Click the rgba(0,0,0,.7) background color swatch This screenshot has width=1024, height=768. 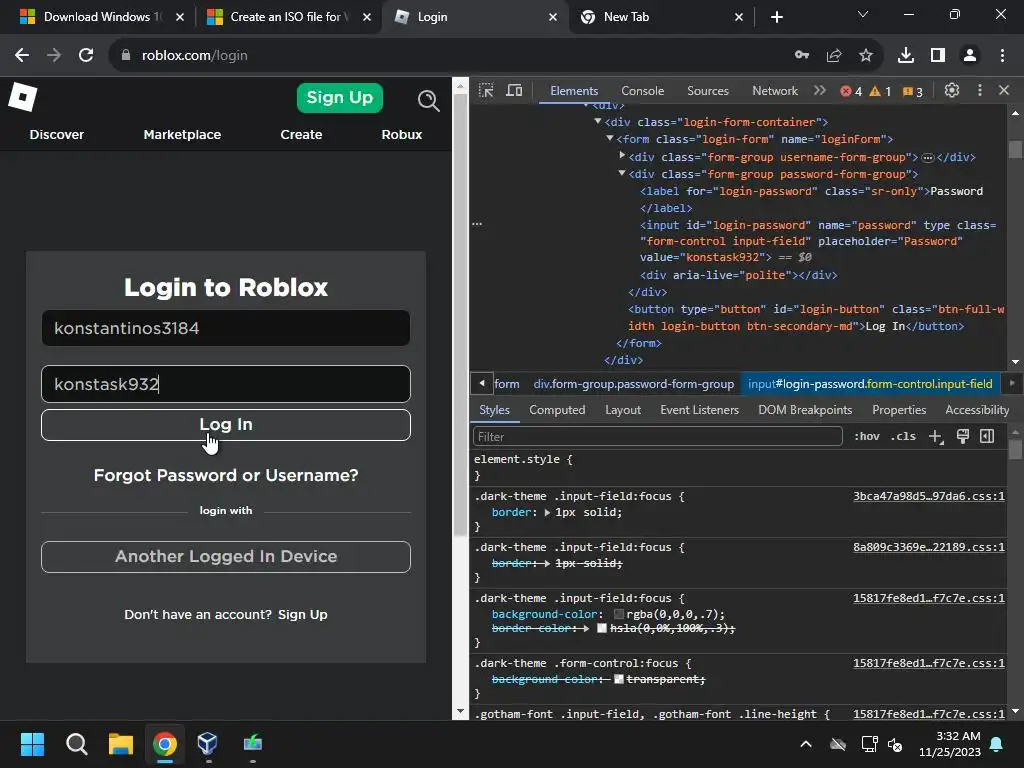click(618, 615)
